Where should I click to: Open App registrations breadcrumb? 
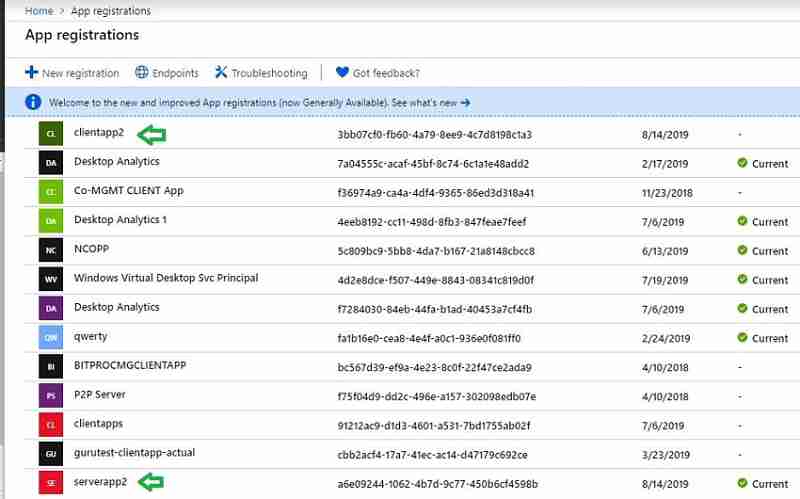coord(111,11)
